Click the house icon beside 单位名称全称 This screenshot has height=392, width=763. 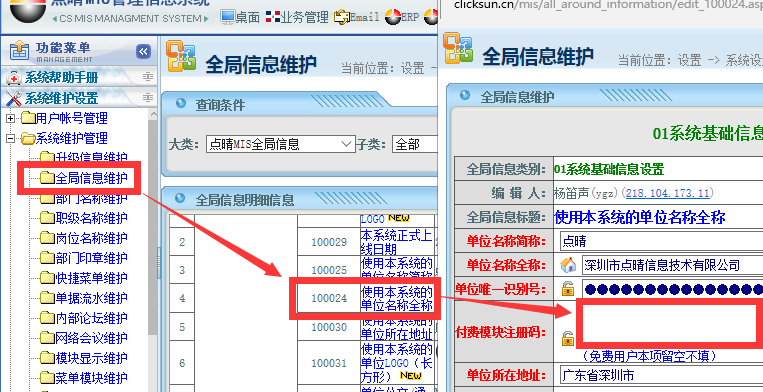coord(567,265)
